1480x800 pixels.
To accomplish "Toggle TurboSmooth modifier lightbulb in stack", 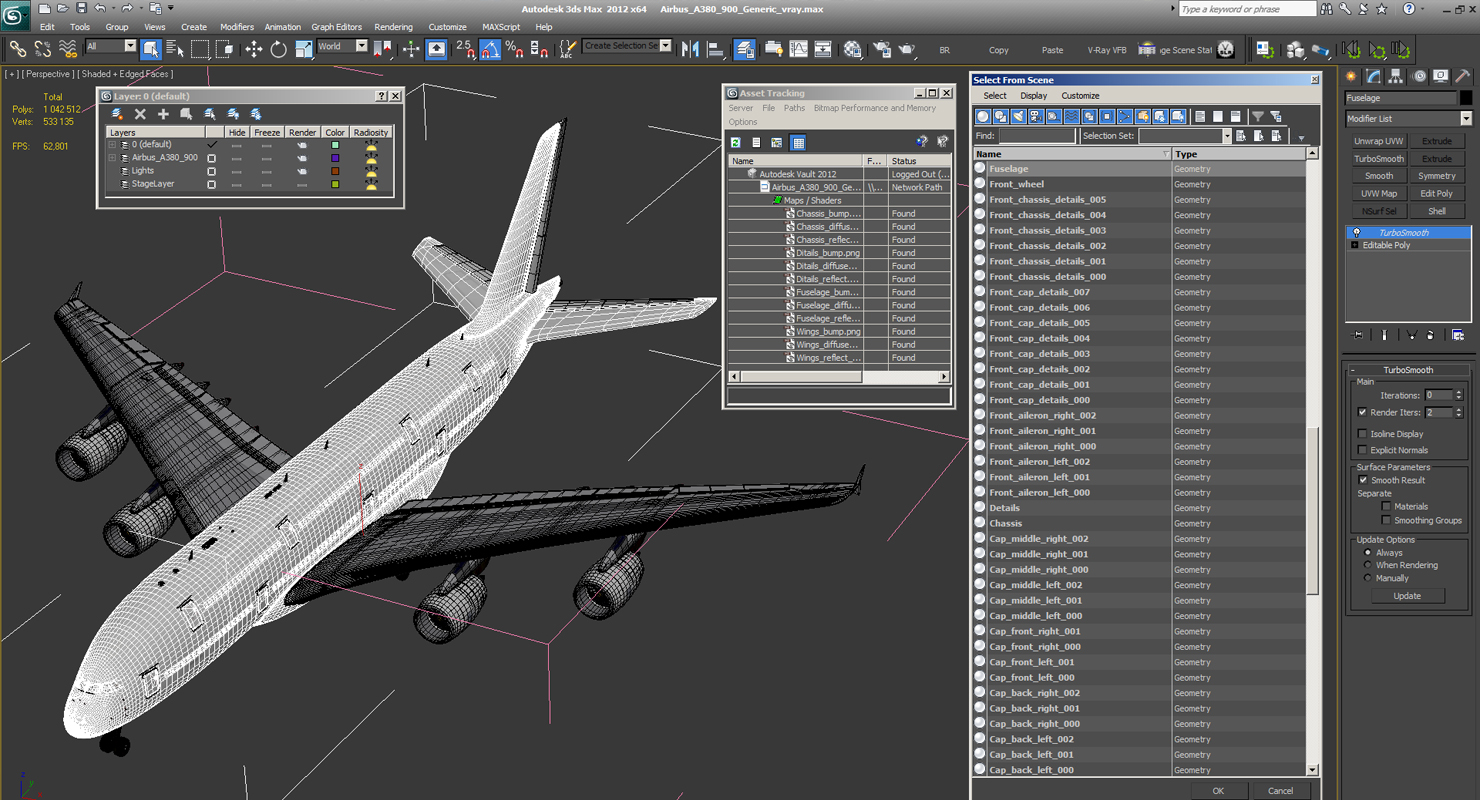I will click(x=1357, y=232).
